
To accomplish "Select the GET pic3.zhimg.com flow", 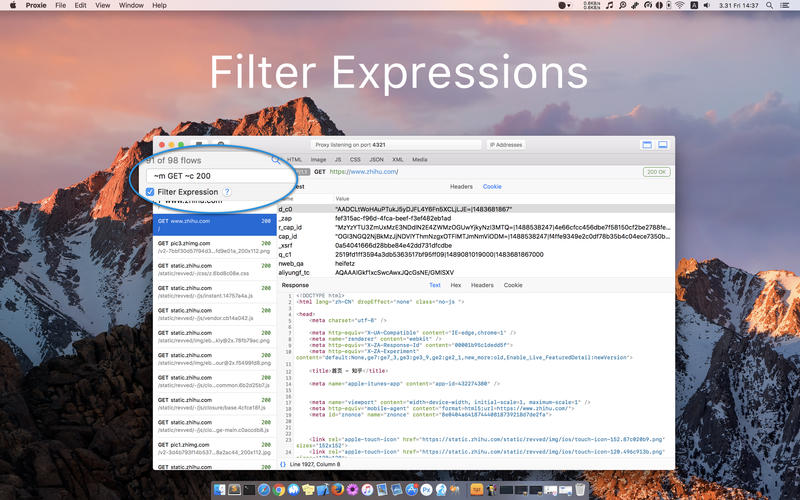I will pyautogui.click(x=215, y=247).
